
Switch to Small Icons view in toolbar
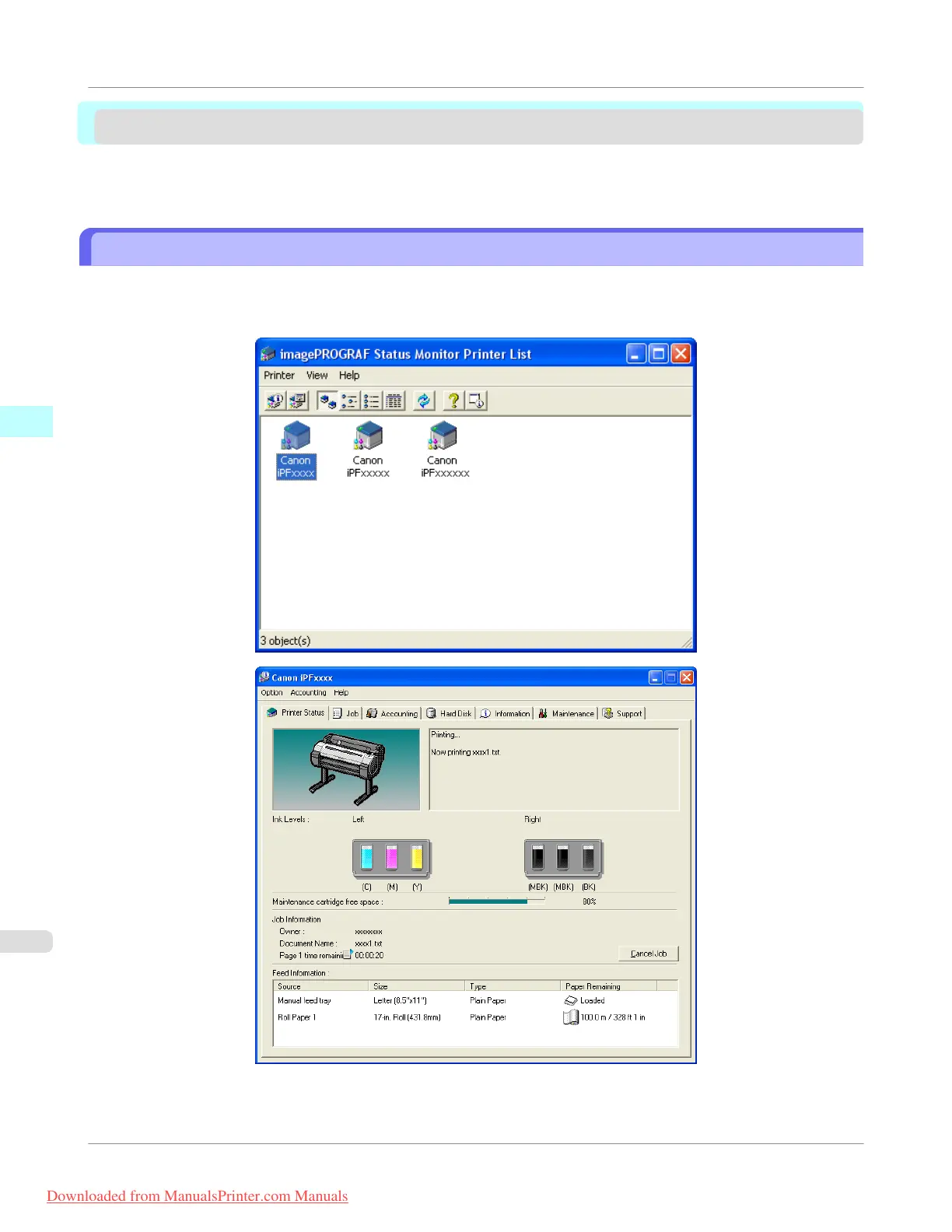tap(349, 401)
